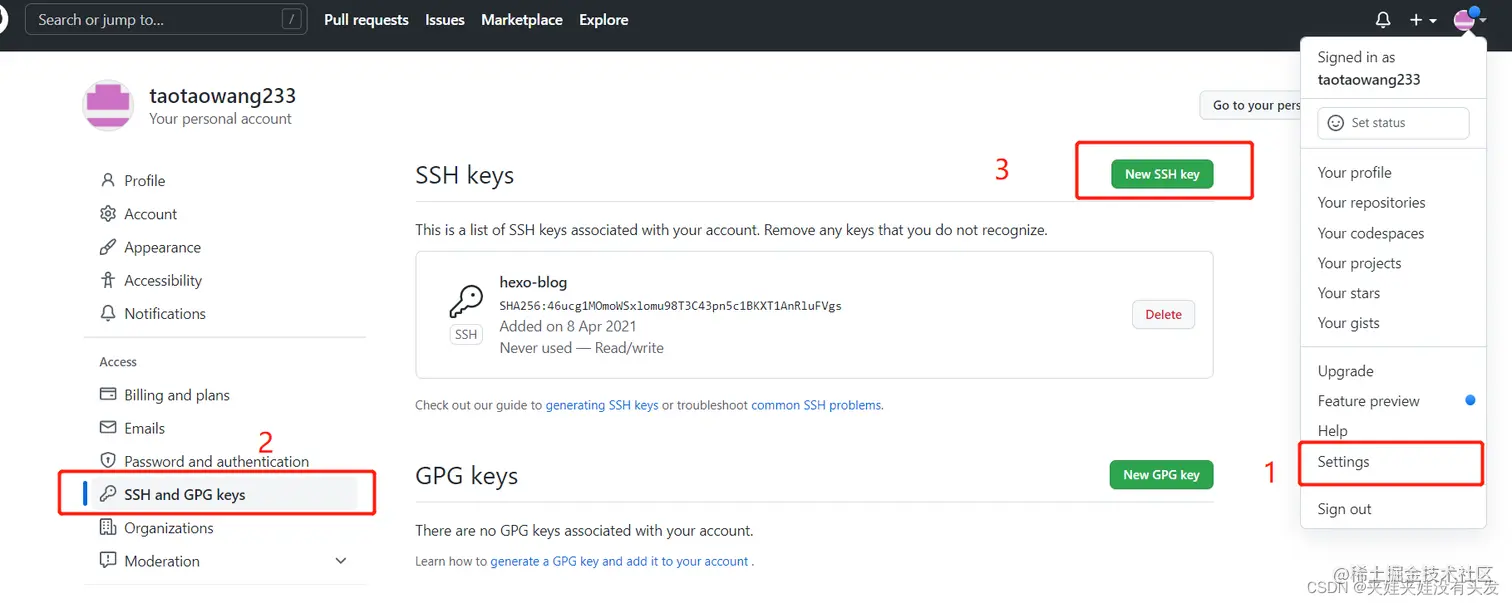Open the plus create-new dropdown
The width and height of the screenshot is (1512, 603).
(1422, 20)
